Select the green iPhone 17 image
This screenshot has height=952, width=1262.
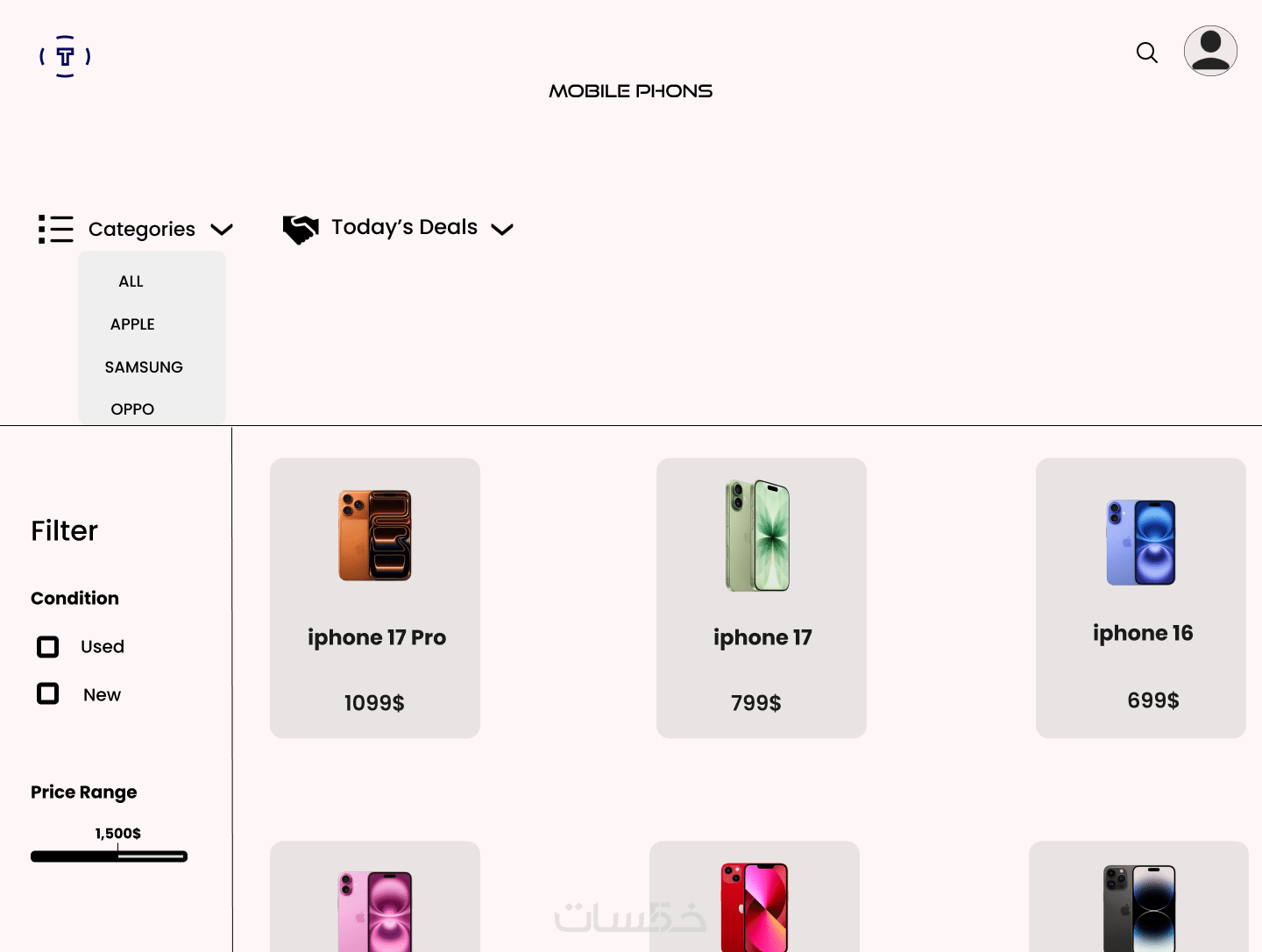[x=758, y=536]
